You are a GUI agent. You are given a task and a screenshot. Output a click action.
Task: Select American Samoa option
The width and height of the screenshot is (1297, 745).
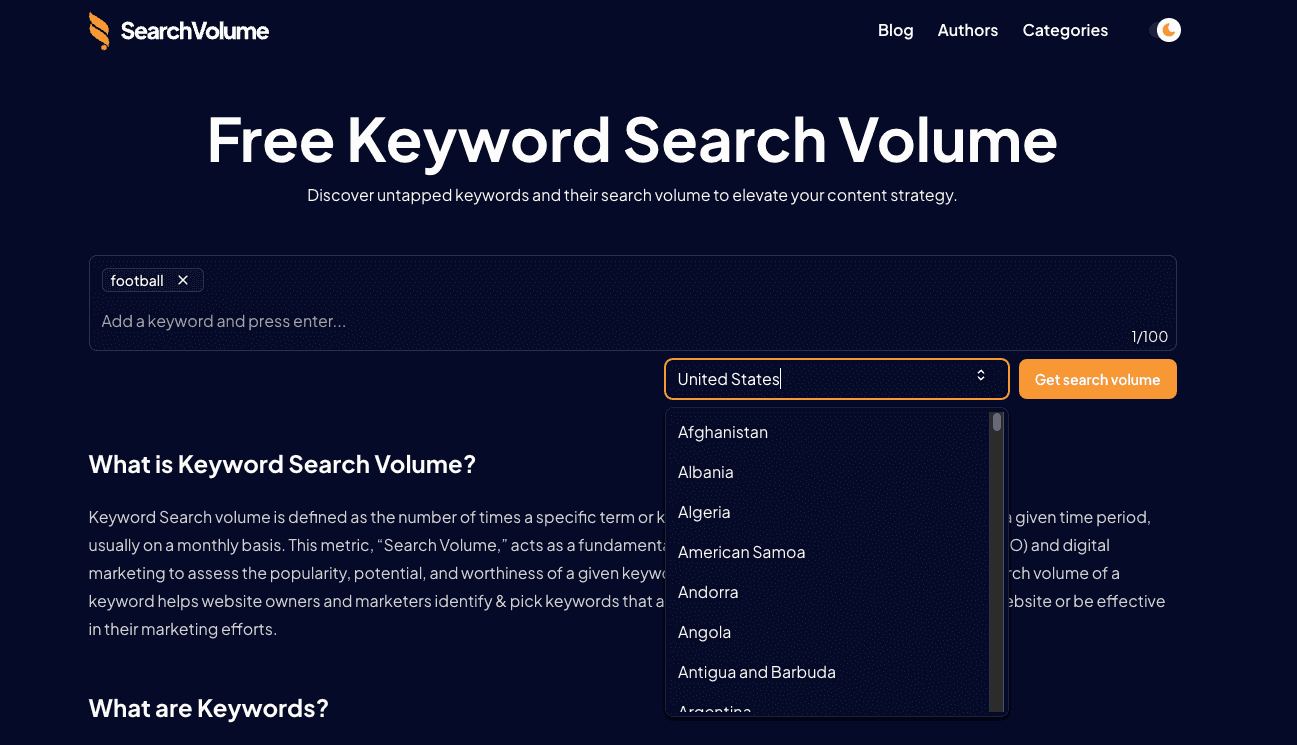(827, 552)
